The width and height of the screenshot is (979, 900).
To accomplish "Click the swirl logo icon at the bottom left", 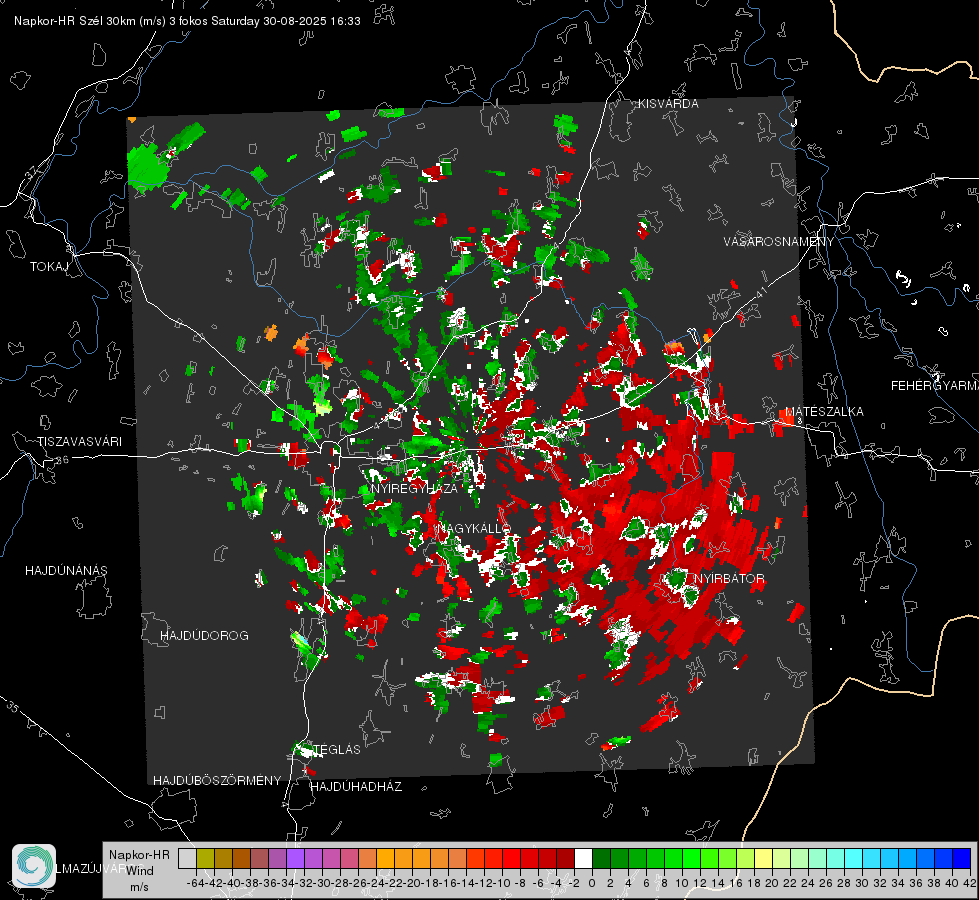I will point(34,866).
